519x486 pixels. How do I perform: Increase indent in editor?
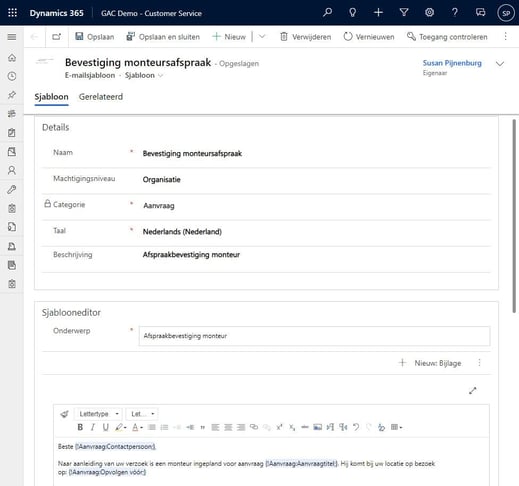(190, 427)
